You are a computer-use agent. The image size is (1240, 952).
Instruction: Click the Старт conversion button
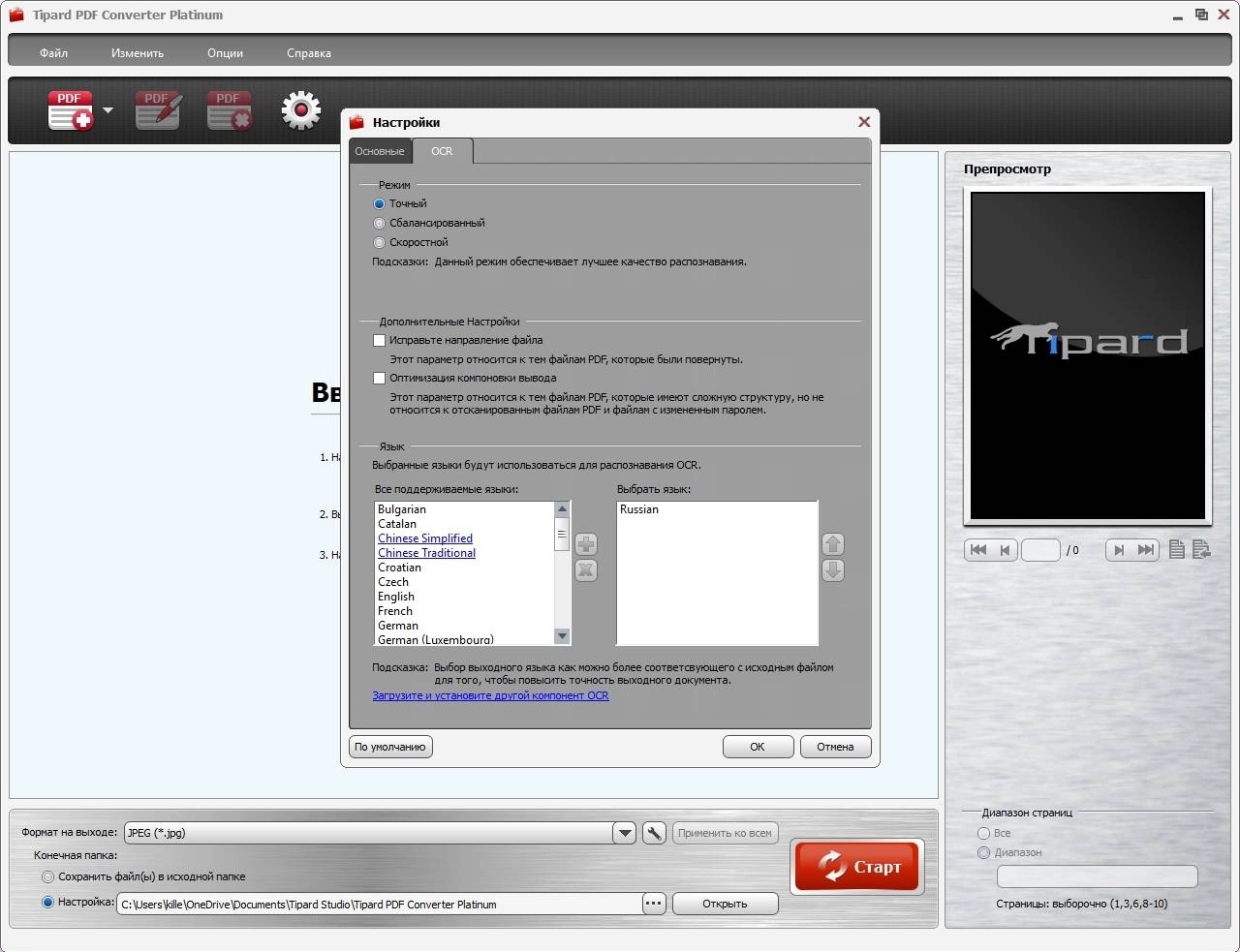858,866
